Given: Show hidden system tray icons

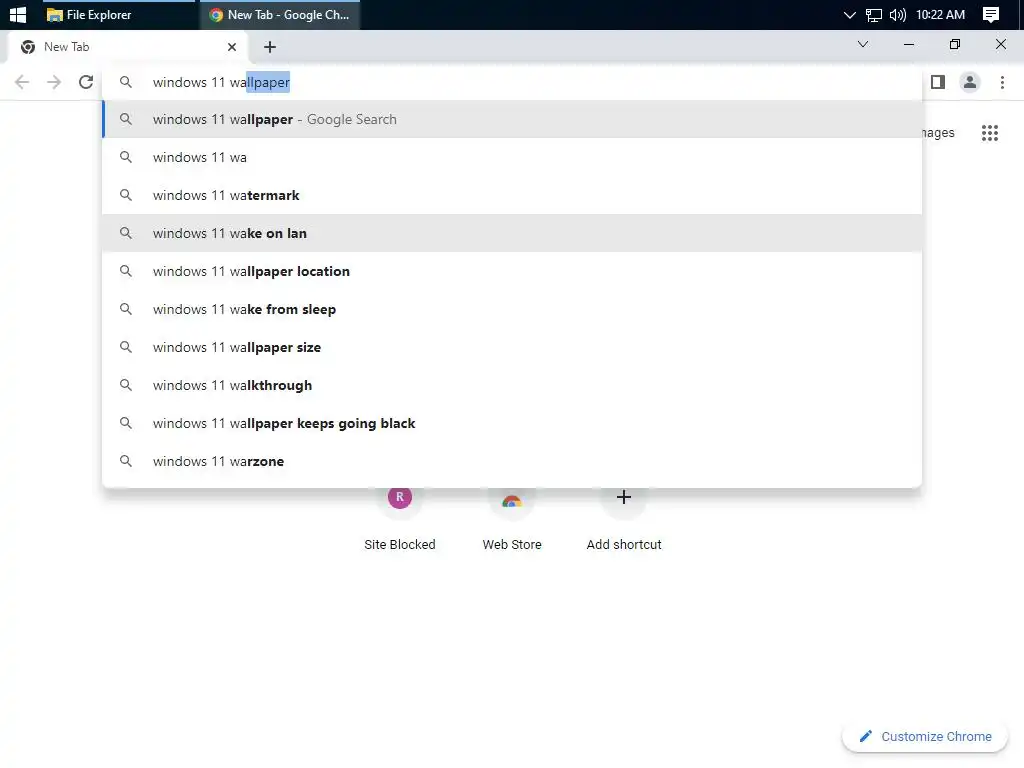Looking at the screenshot, I should pyautogui.click(x=849, y=14).
